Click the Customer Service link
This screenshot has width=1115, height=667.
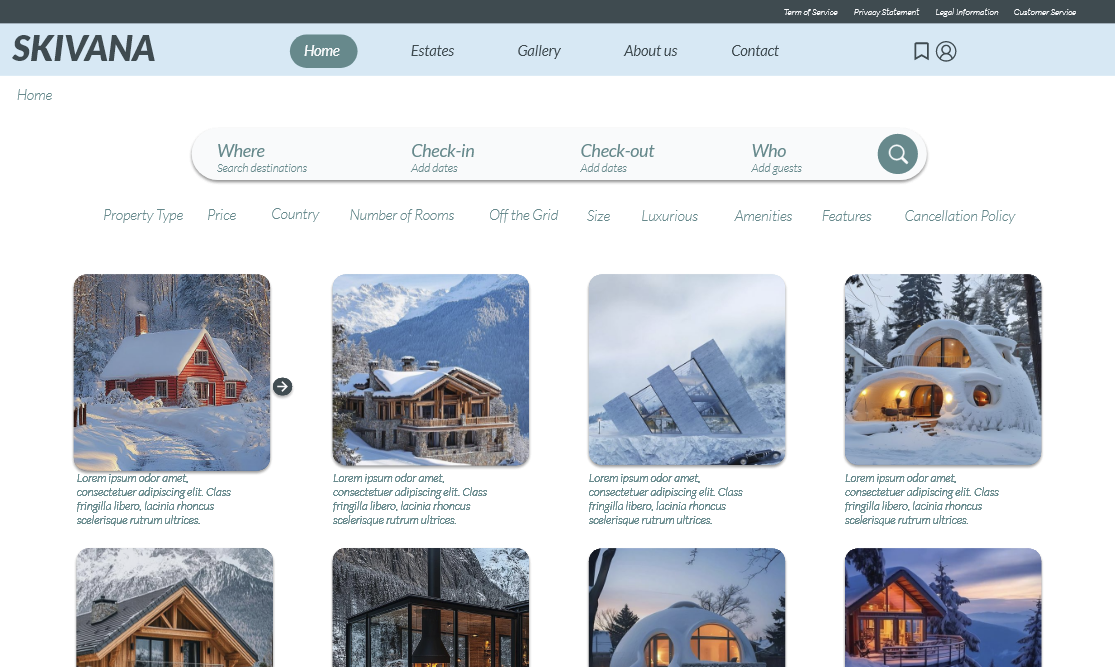(1044, 12)
